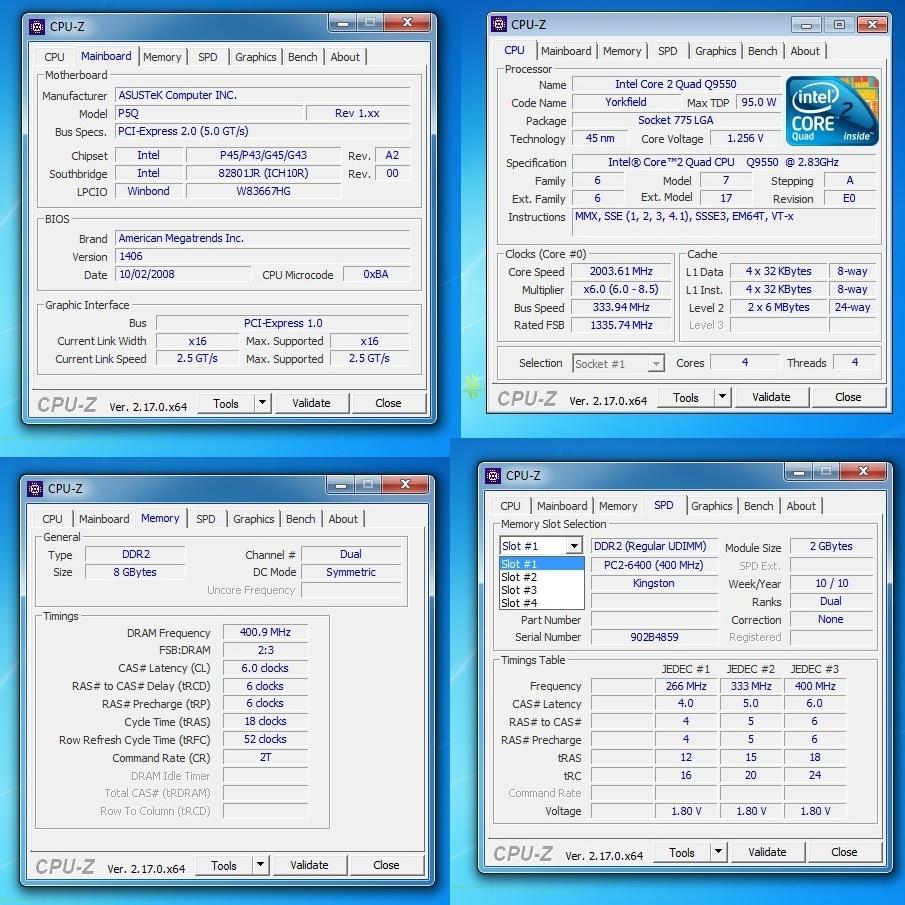Click the '82801JR (ICH10R)' southbridge value

(x=263, y=173)
